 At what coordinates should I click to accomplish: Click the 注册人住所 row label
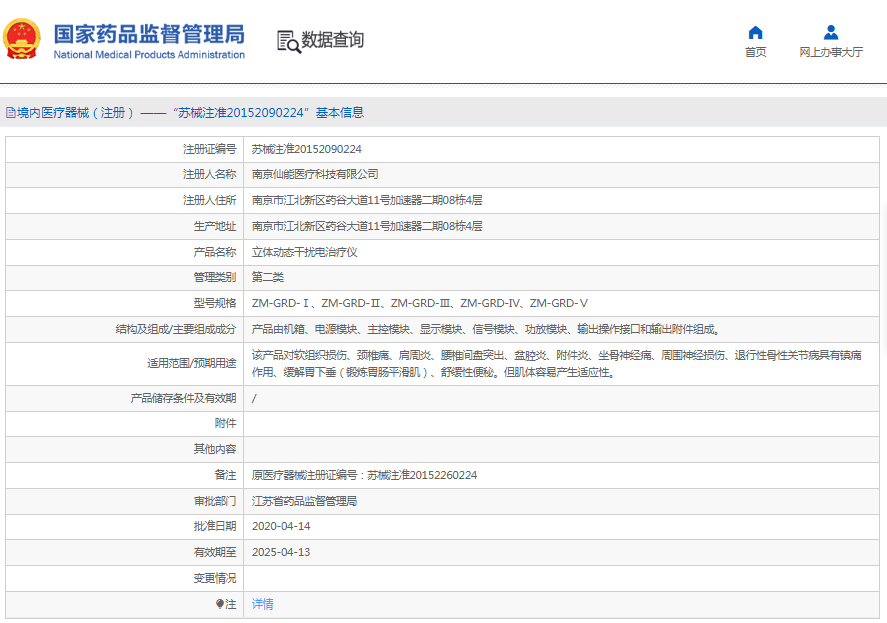point(209,200)
